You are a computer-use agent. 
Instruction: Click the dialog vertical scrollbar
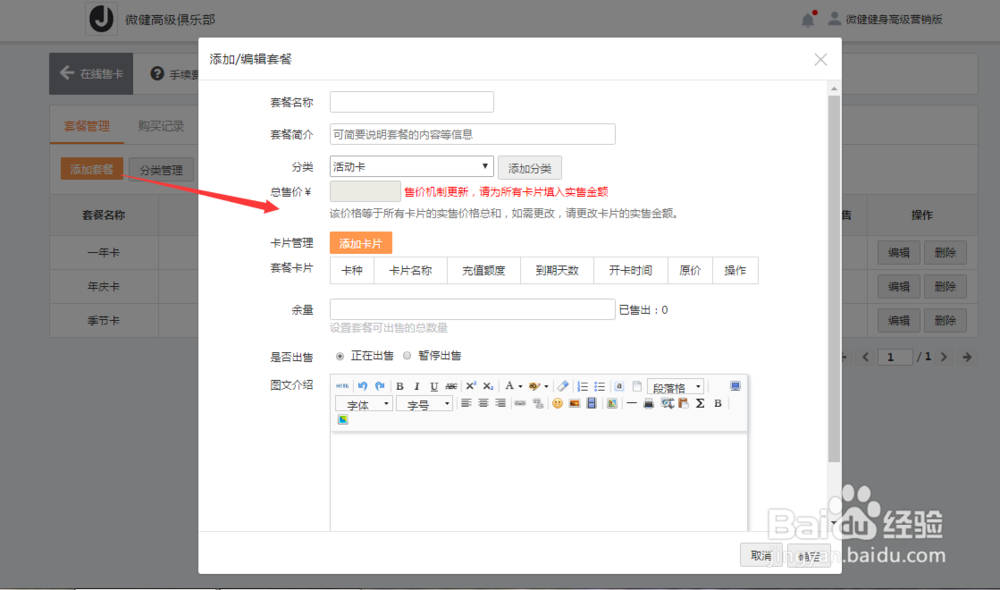834,279
